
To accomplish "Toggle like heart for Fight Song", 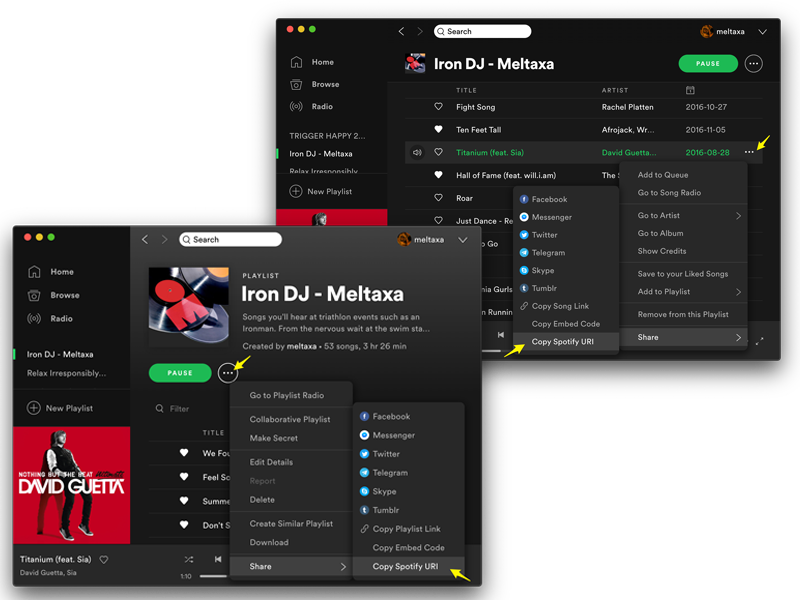I will 438,107.
